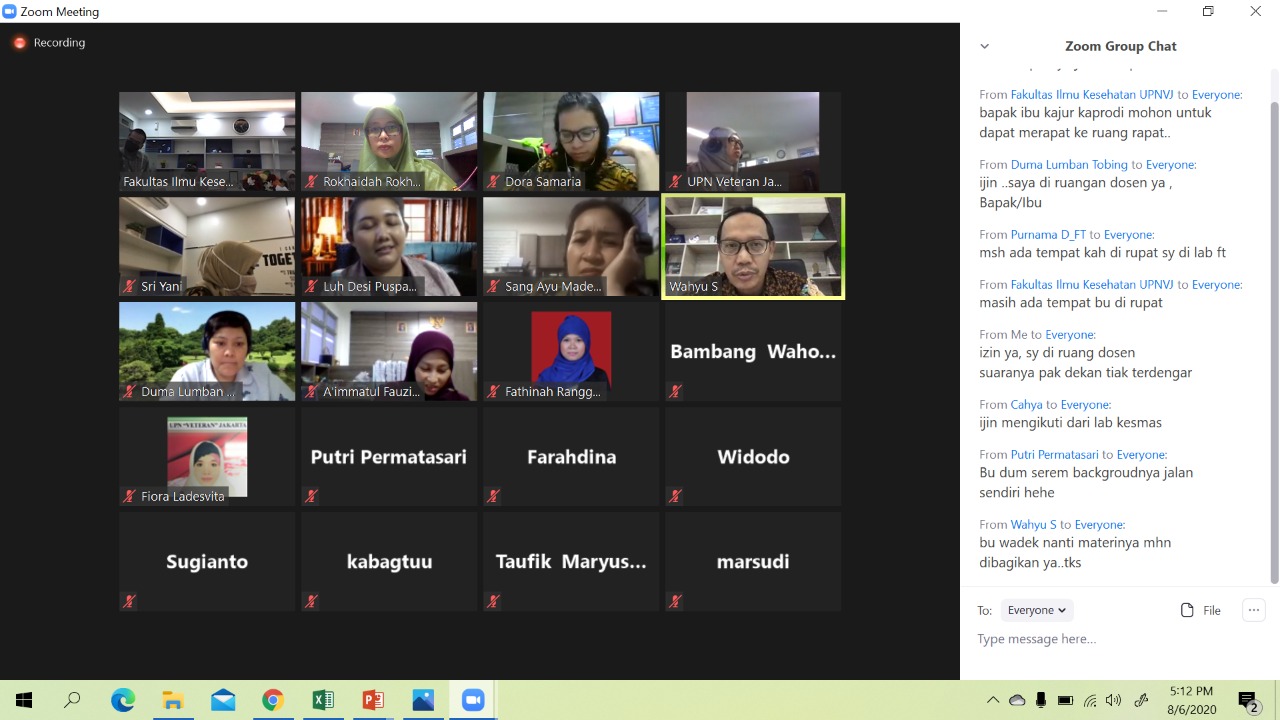This screenshot has height=720, width=1280.
Task: Click the Zoom Group Chat panel title
Action: pos(1120,46)
